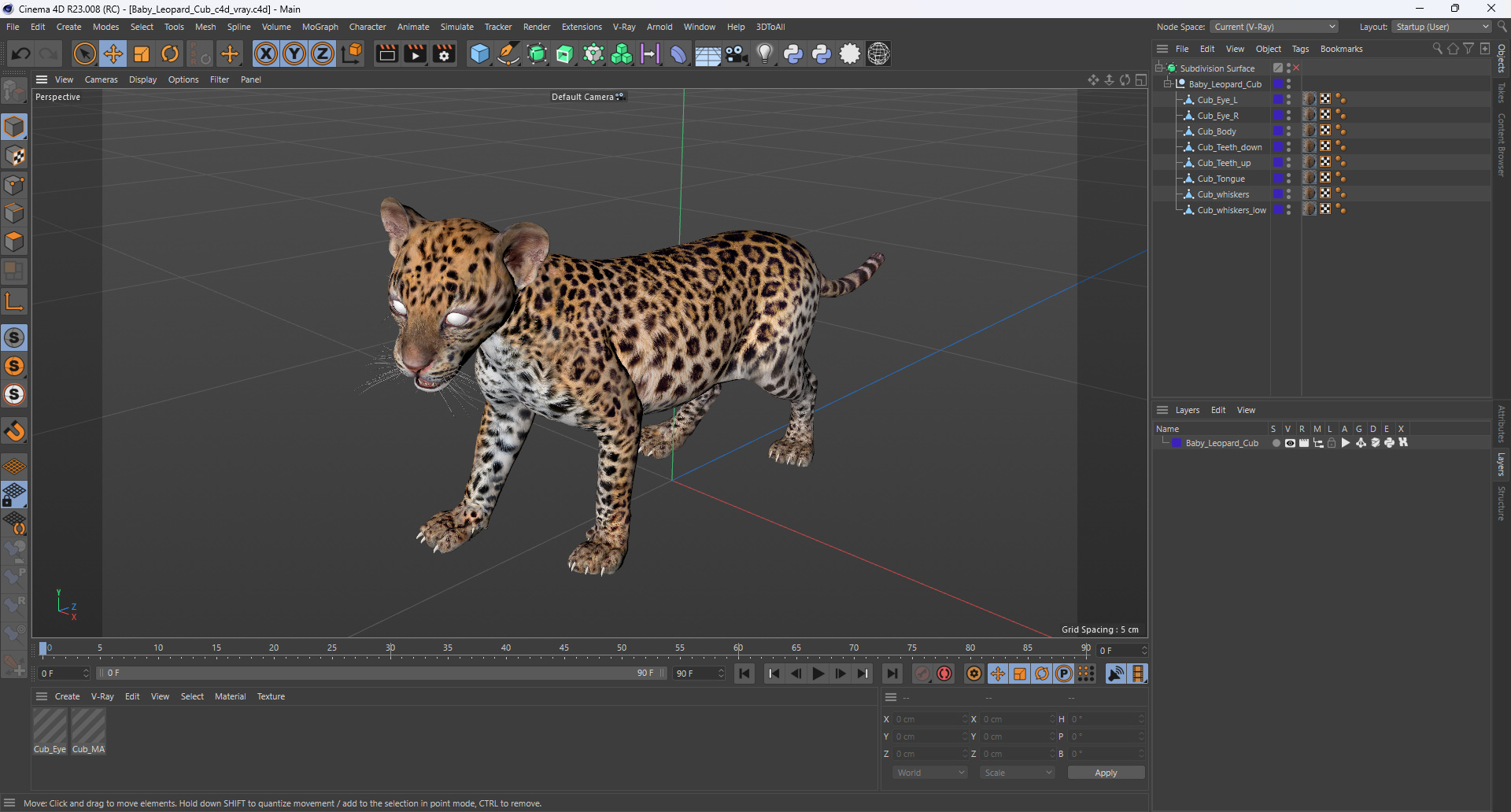Screen dimensions: 1511x812
Task: Open Material manager Texture menu
Action: point(271,696)
